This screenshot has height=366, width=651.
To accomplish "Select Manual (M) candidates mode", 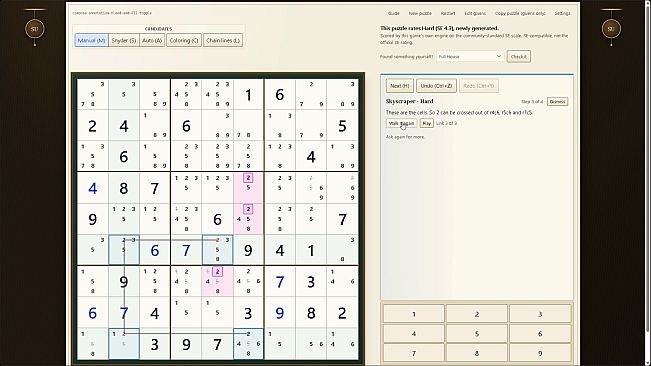I will [x=91, y=40].
